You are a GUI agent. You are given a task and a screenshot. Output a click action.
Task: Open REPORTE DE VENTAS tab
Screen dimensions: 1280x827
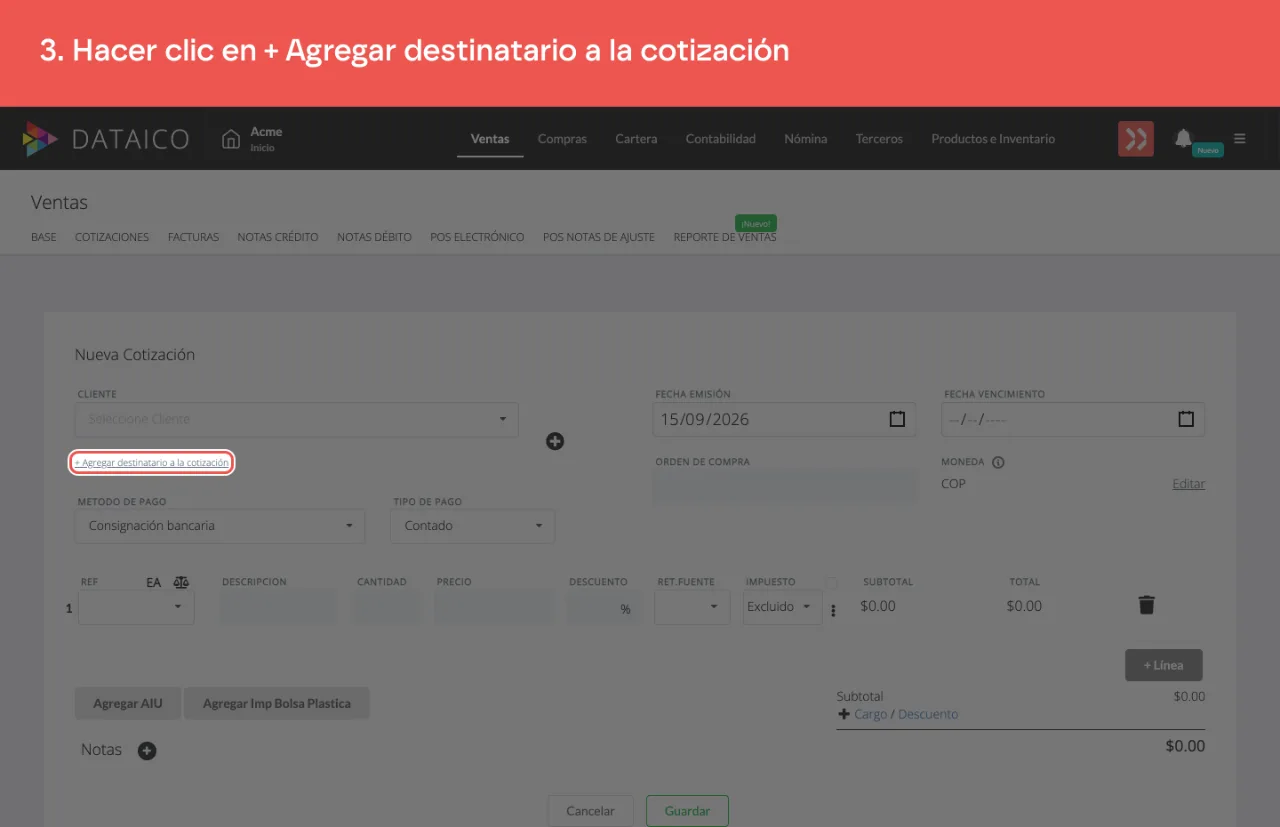point(725,237)
